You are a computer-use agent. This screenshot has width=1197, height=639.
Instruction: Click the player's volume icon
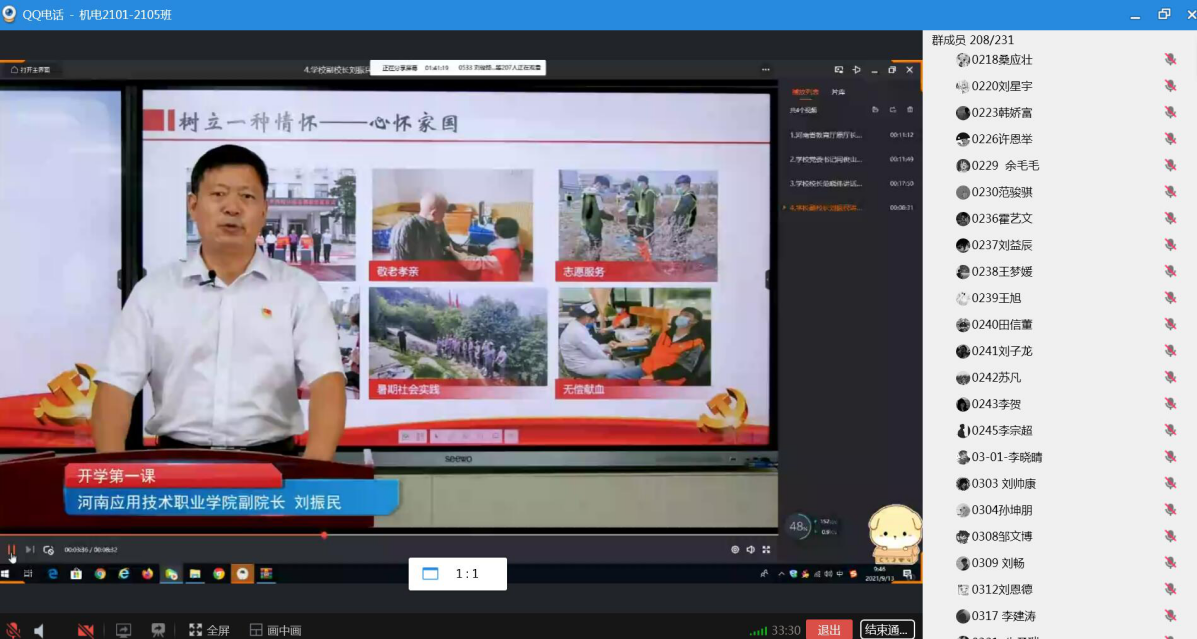coord(750,549)
